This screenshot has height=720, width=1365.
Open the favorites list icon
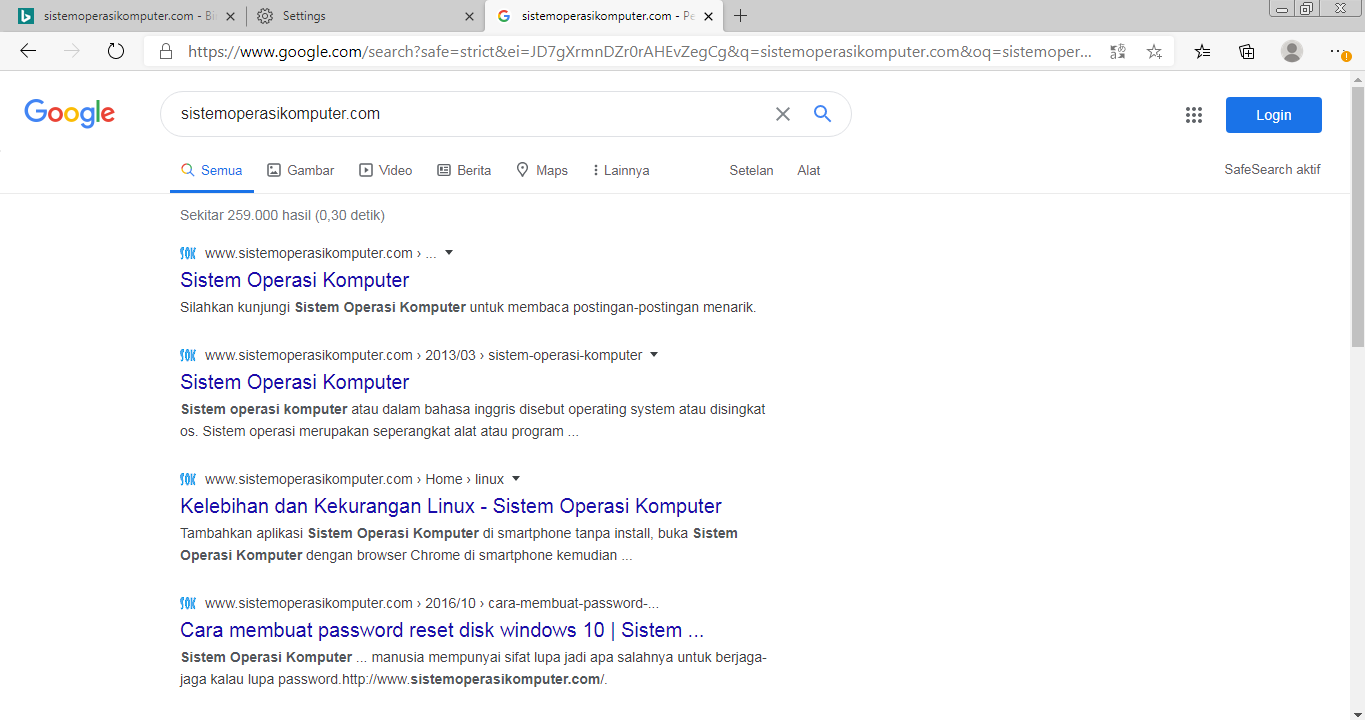[x=1203, y=52]
